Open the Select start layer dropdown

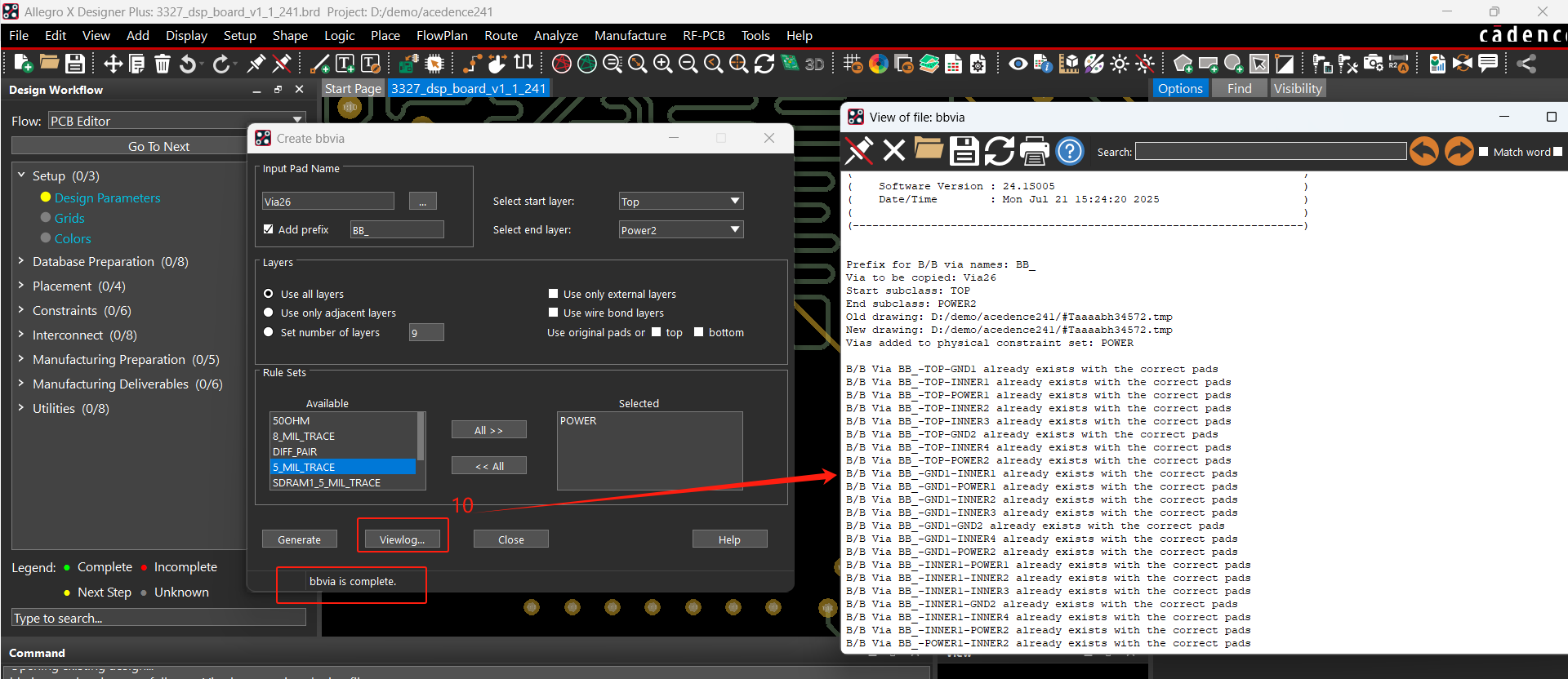point(681,202)
